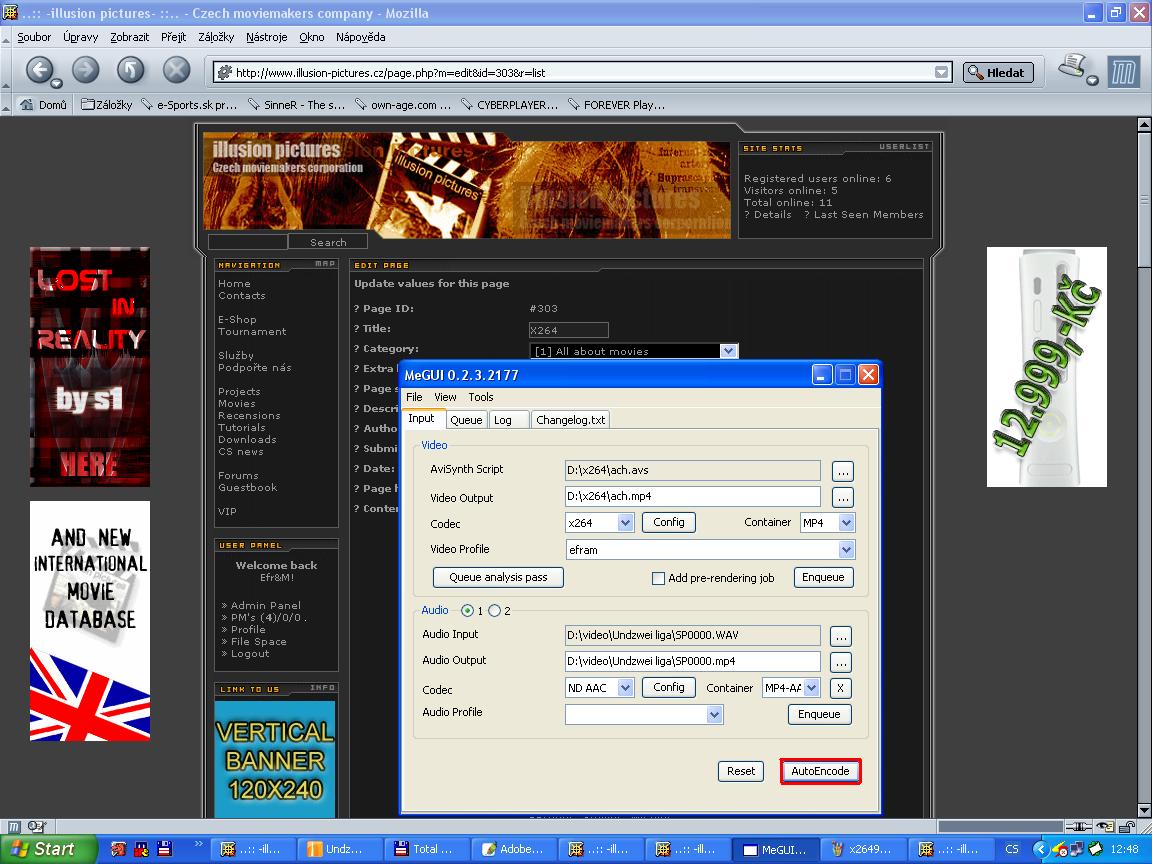Browse for Audio Output file
Viewport: 1152px width, 864px height.
[x=840, y=663]
